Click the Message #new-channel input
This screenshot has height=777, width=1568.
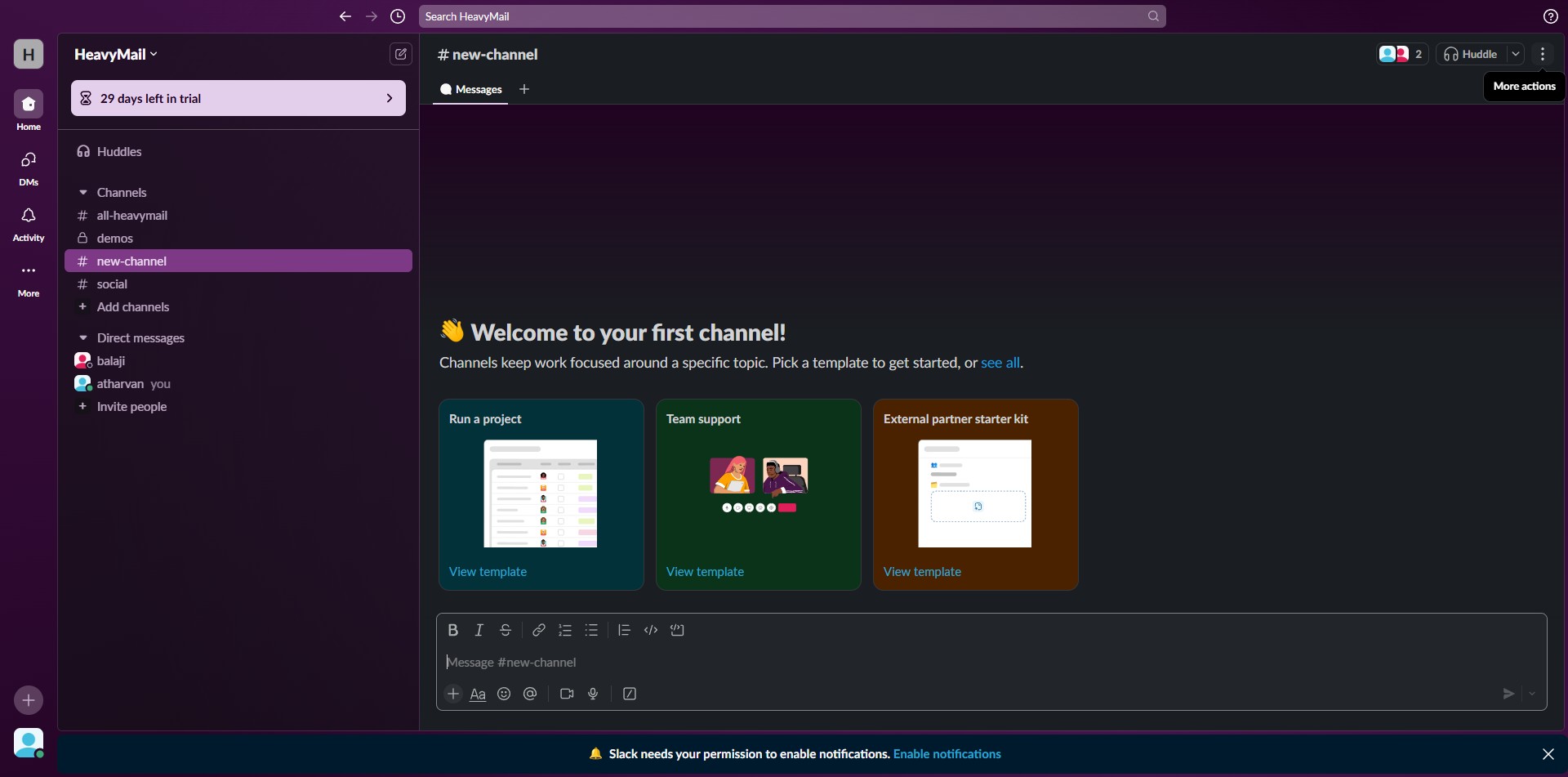(991, 663)
